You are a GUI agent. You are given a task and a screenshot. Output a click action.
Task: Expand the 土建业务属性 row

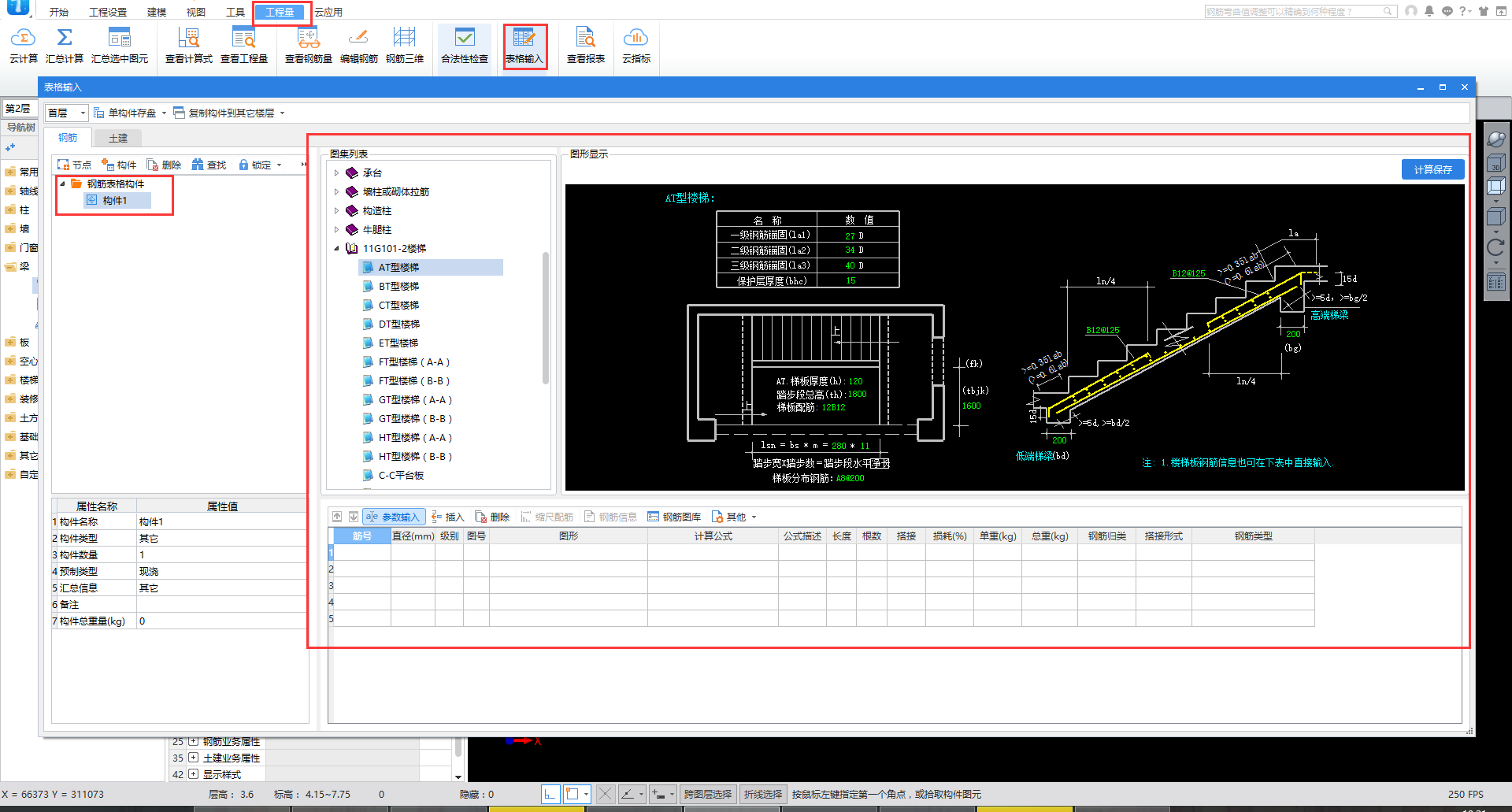pos(193,758)
